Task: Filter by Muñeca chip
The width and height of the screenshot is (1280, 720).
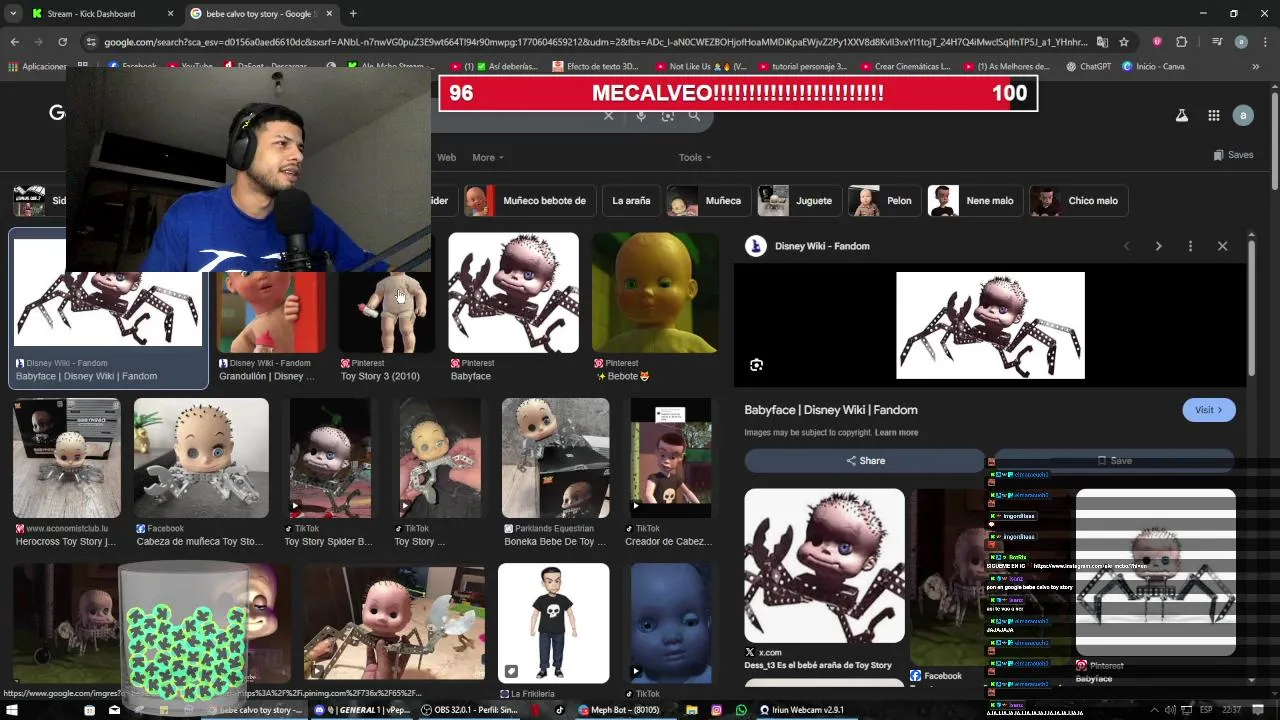Action: (x=708, y=200)
